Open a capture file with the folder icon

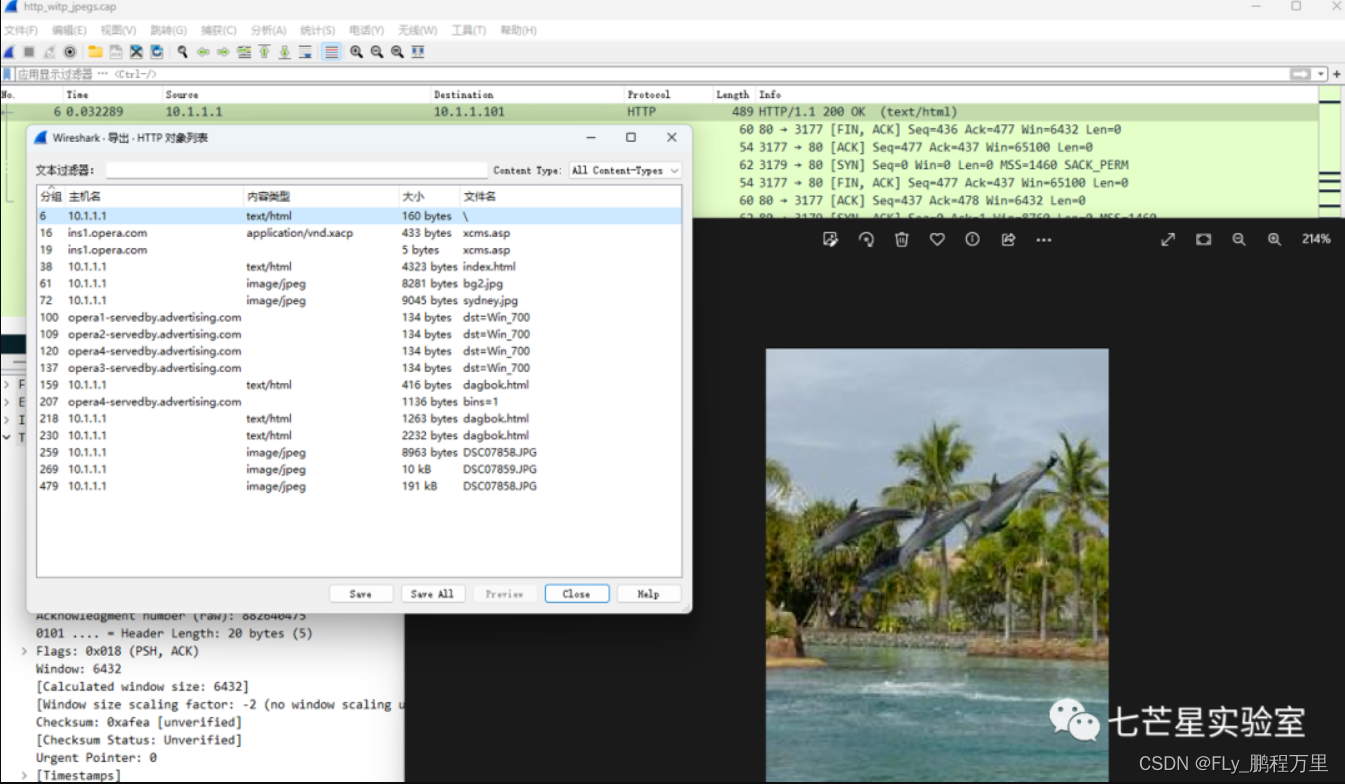pos(95,52)
